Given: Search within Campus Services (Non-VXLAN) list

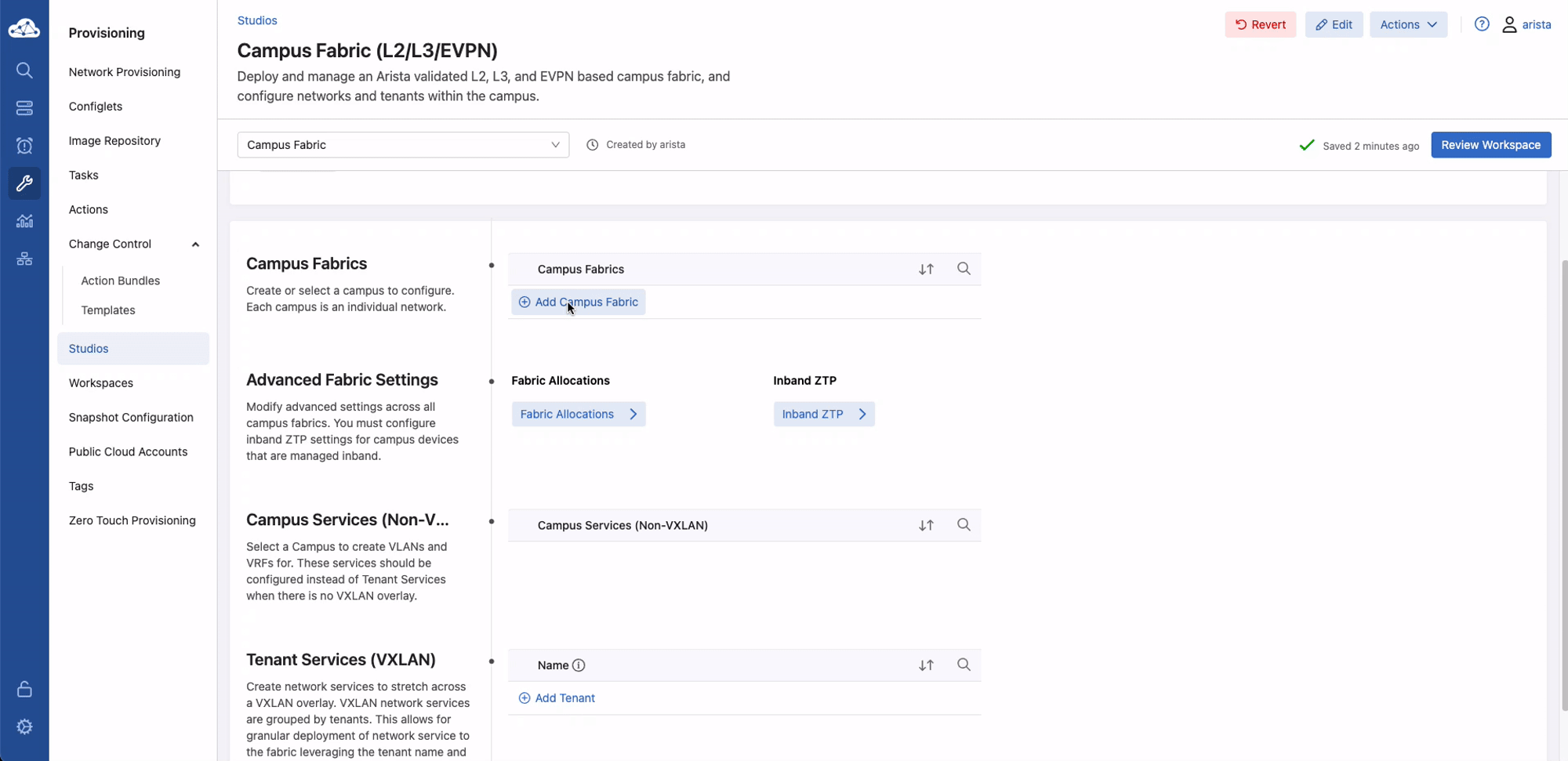Looking at the screenshot, I should pyautogui.click(x=964, y=525).
